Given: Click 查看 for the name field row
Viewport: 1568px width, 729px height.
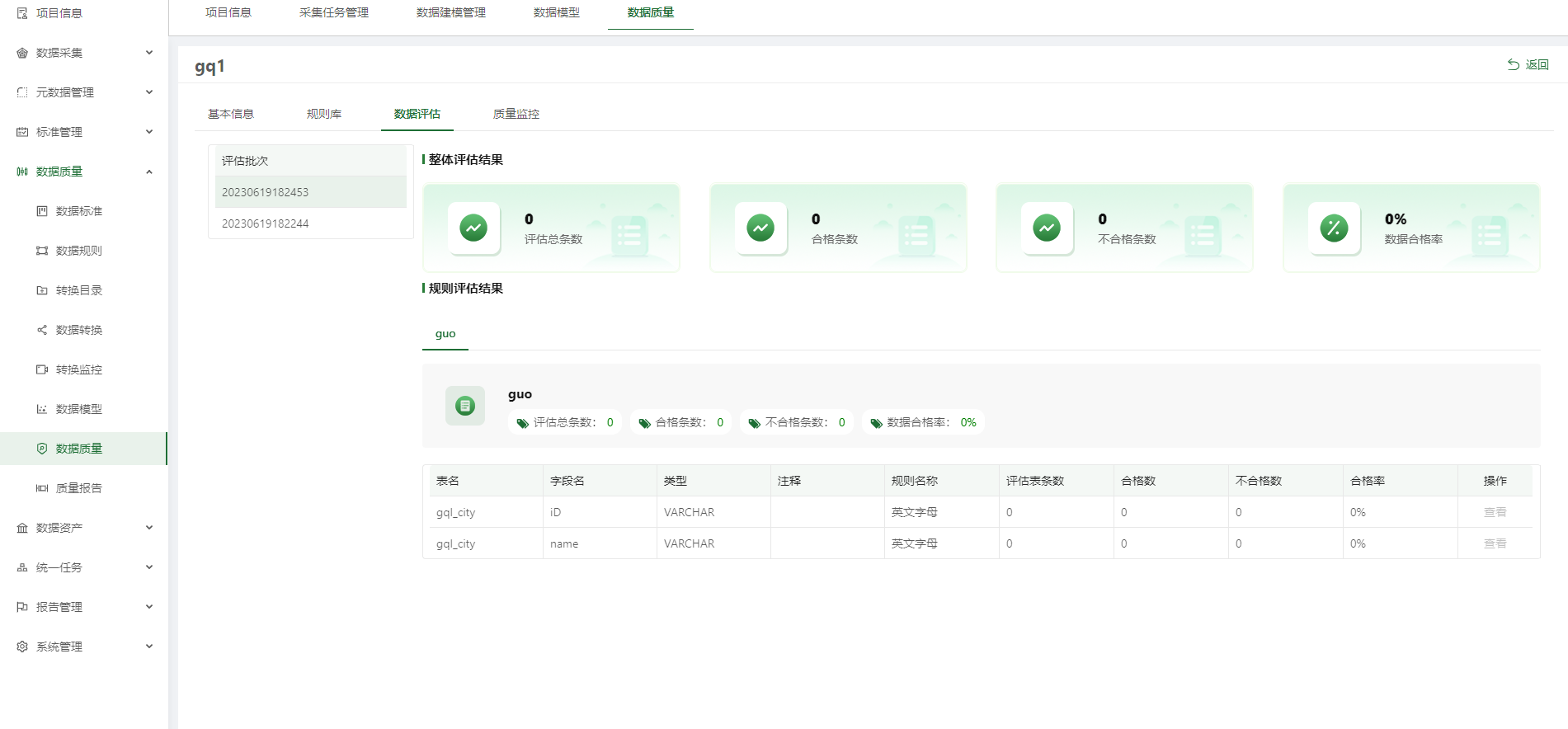Looking at the screenshot, I should click(1495, 543).
